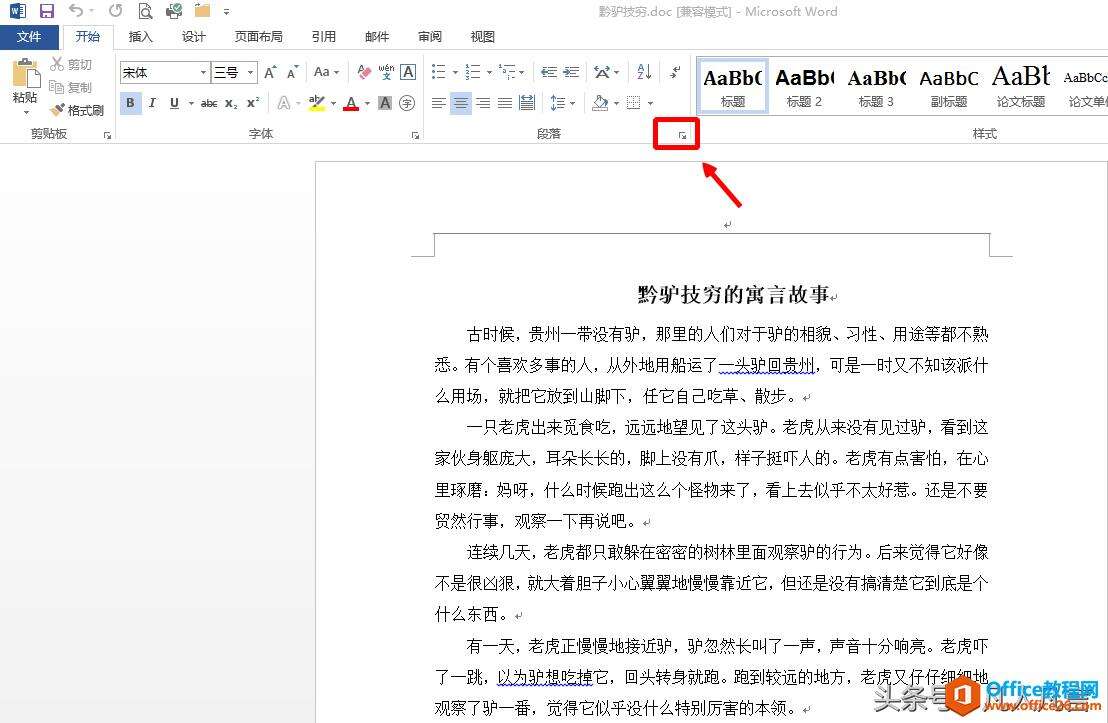Viewport: 1108px width, 723px height.
Task: Click the document title 黔驴技穷的寓言故事
Action: coord(733,294)
